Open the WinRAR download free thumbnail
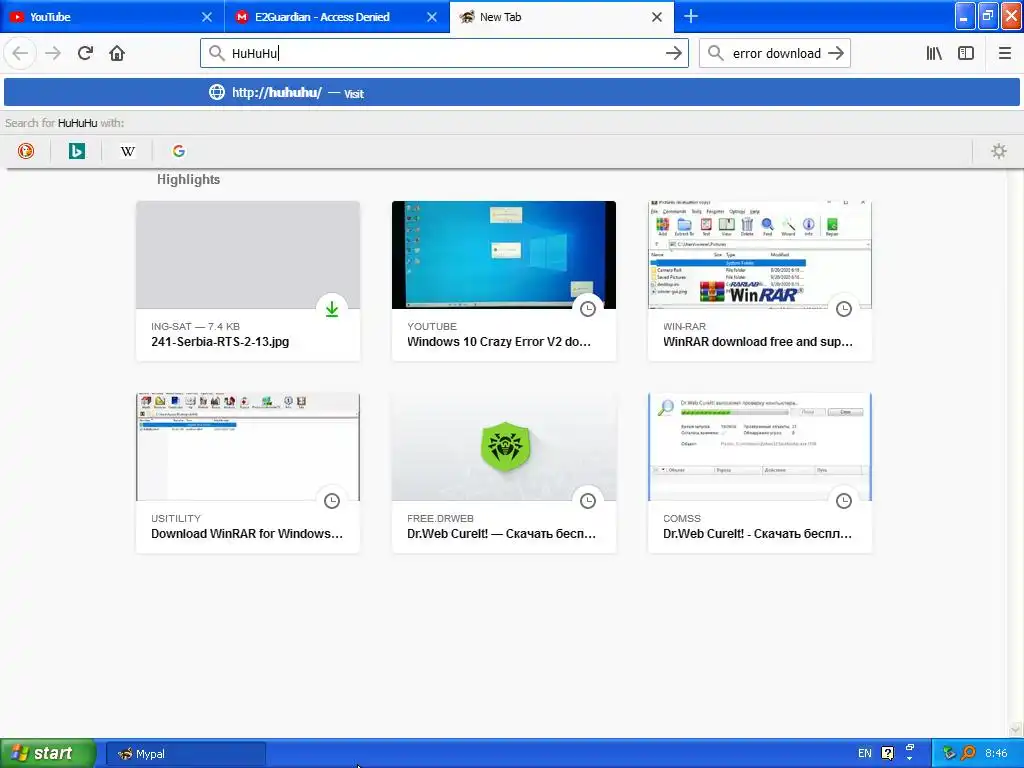Viewport: 1024px width, 768px height. (x=760, y=255)
